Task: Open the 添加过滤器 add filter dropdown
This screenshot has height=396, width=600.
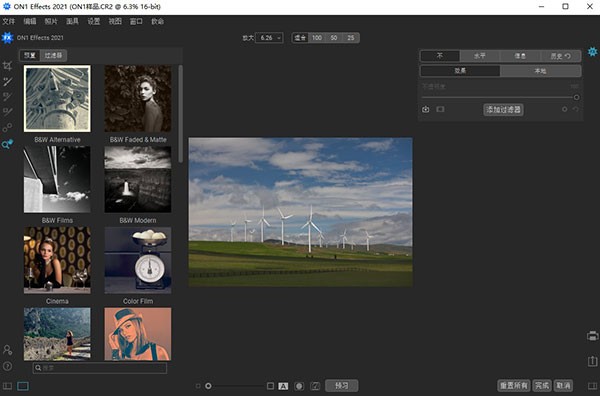Action: click(x=503, y=110)
